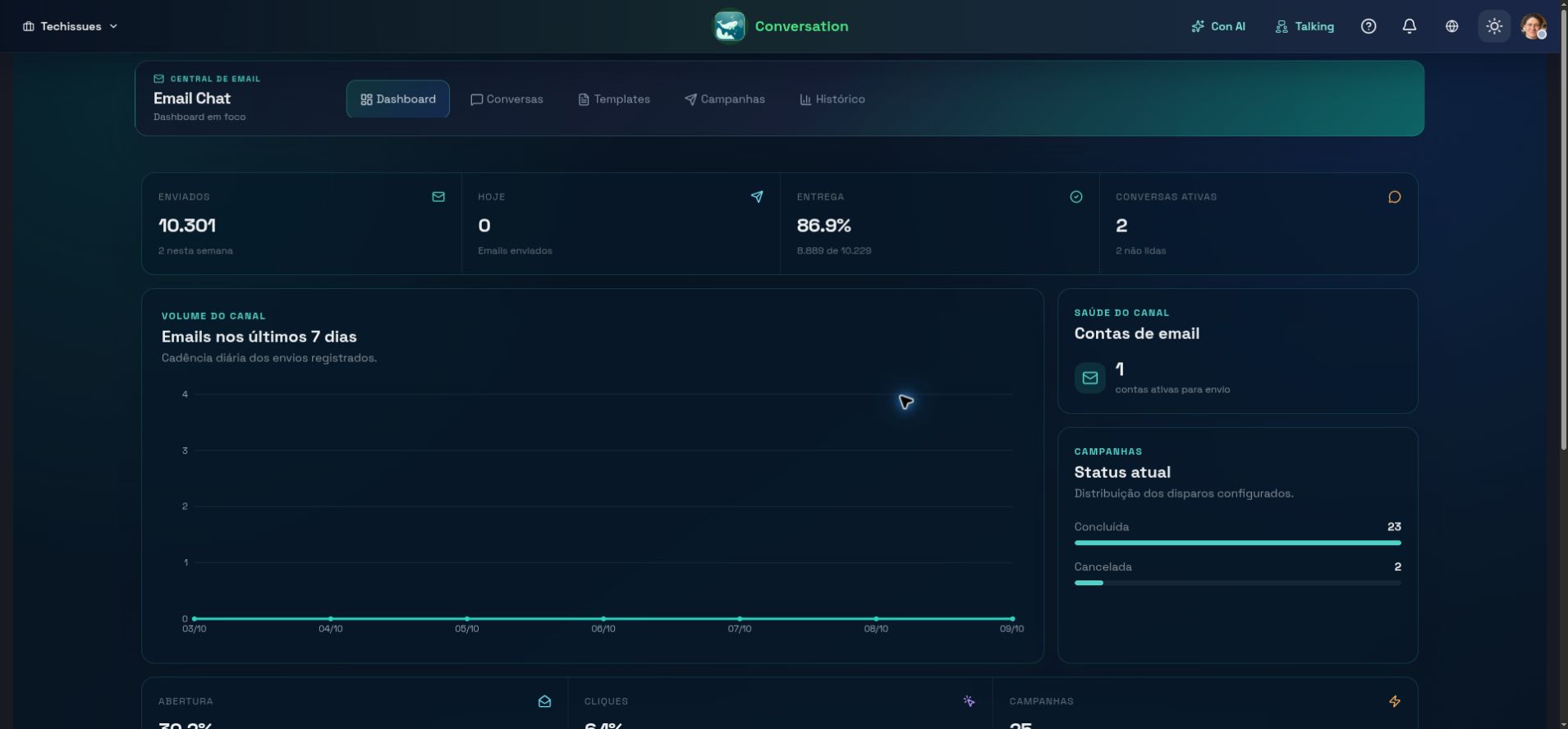Switch to the Templates tab
Screen dimensions: 1568x729
[x=614, y=99]
